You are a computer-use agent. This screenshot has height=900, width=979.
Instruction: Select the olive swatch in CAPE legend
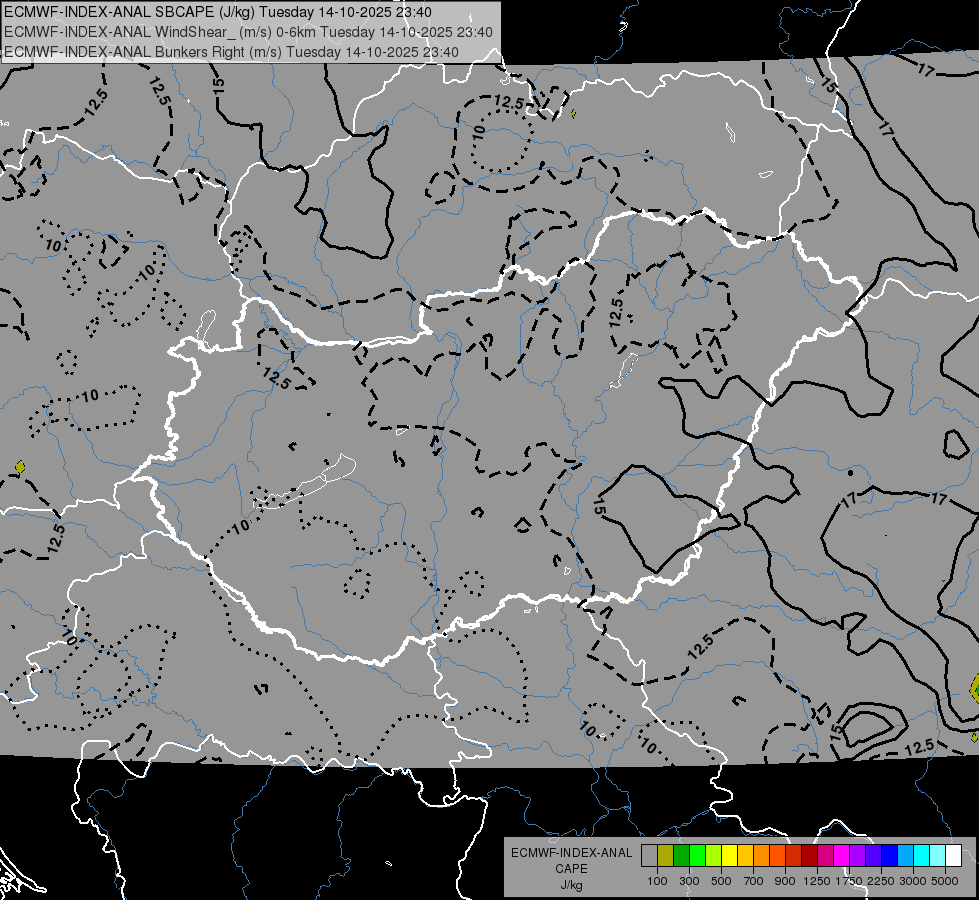click(666, 855)
